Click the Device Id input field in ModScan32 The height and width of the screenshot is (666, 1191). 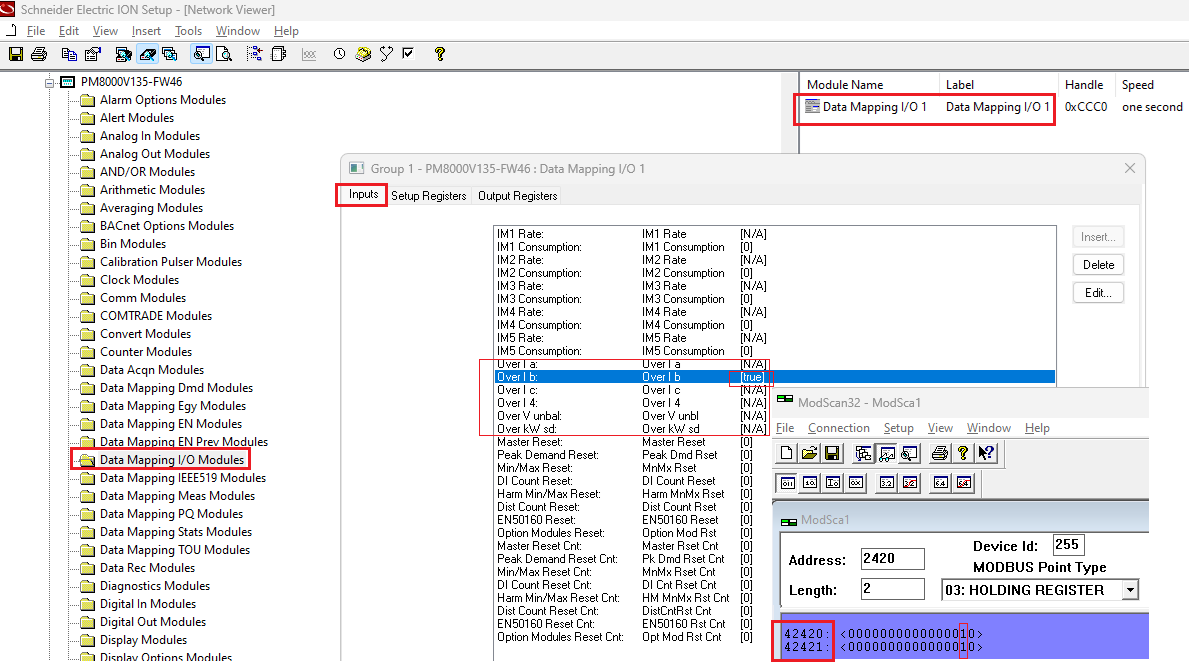click(1069, 544)
